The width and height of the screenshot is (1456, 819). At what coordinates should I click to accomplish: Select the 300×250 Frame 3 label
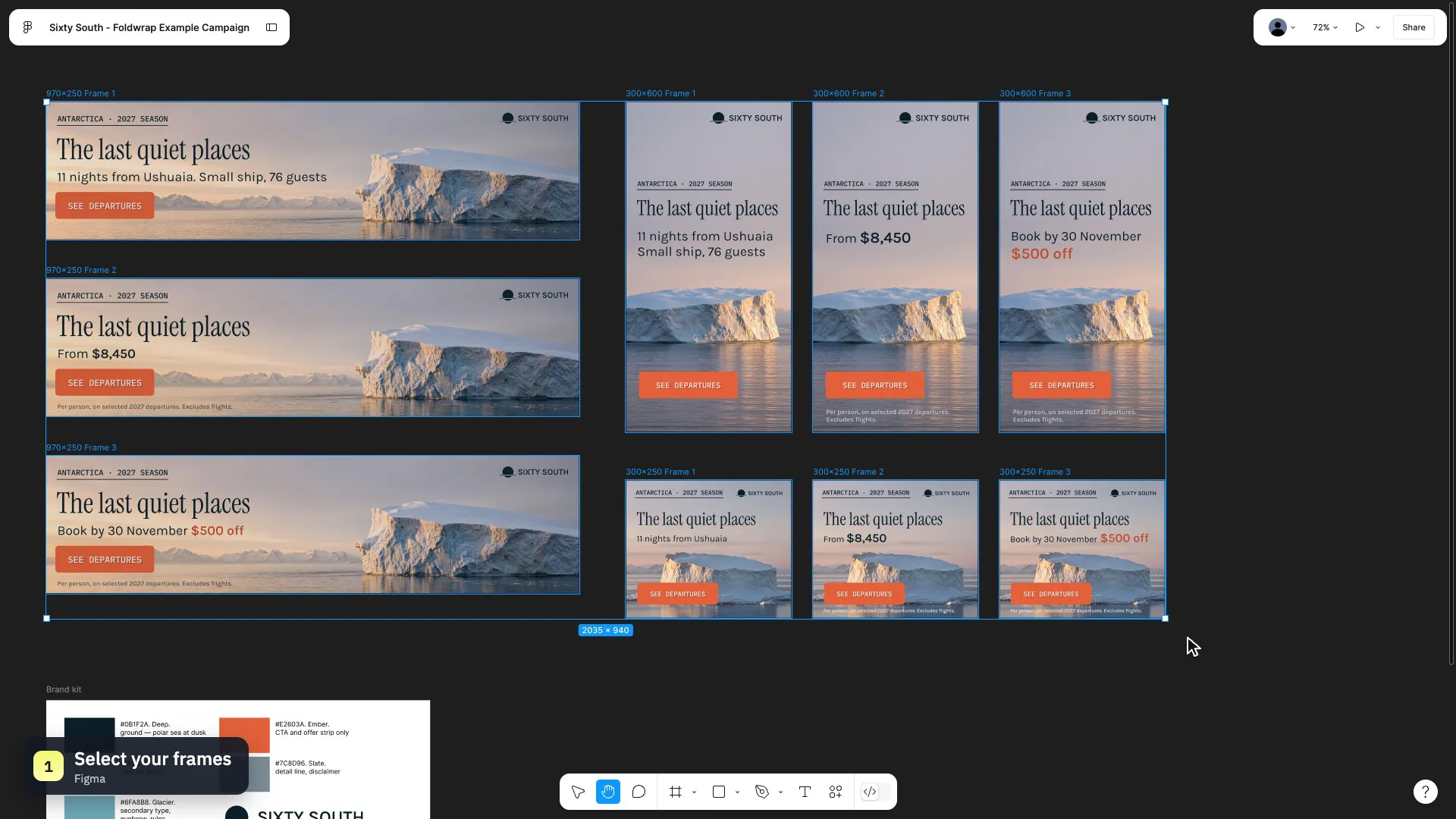point(1035,472)
